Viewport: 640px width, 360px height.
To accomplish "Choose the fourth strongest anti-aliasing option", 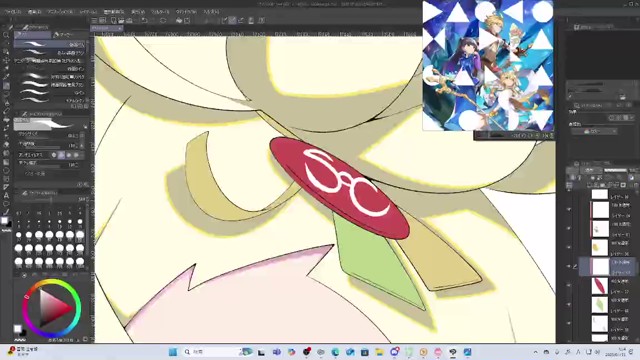I will pyautogui.click(x=76, y=155).
